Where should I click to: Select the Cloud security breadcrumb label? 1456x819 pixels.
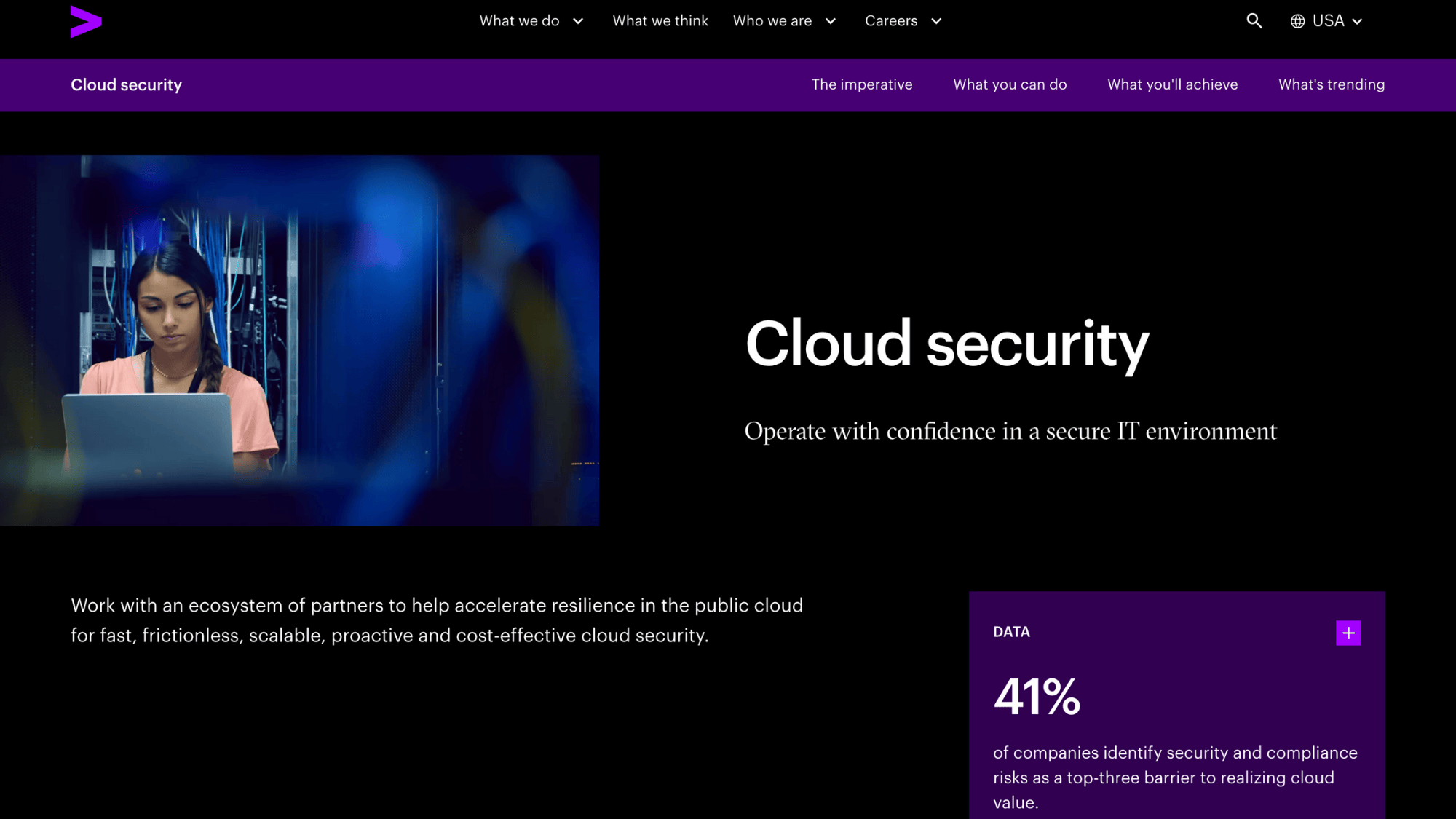coord(126,84)
